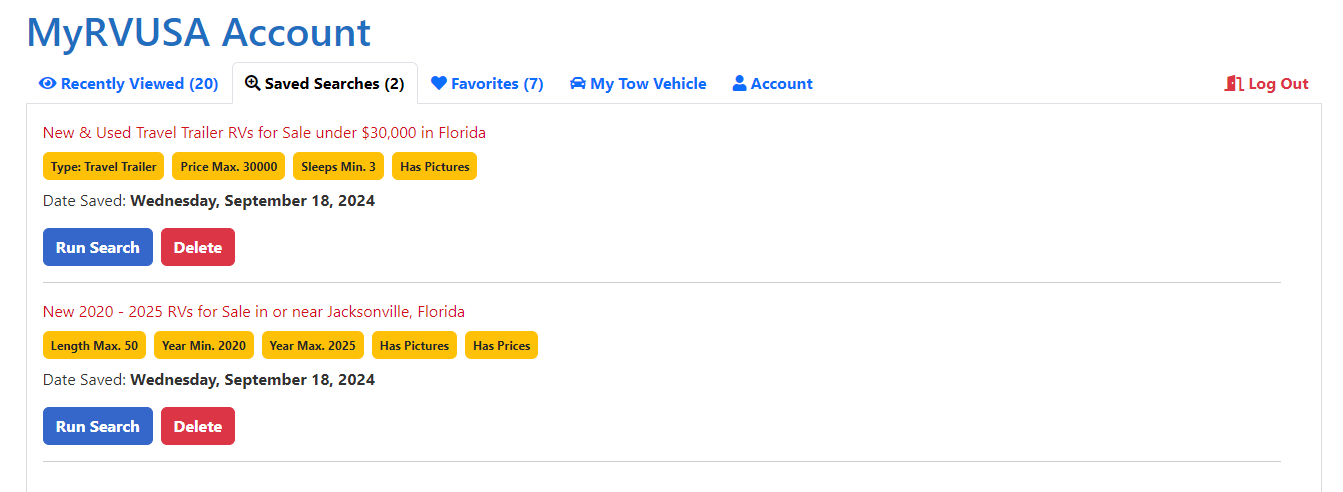Click the car icon for My Tow Vehicle
The image size is (1343, 492).
[x=578, y=84]
